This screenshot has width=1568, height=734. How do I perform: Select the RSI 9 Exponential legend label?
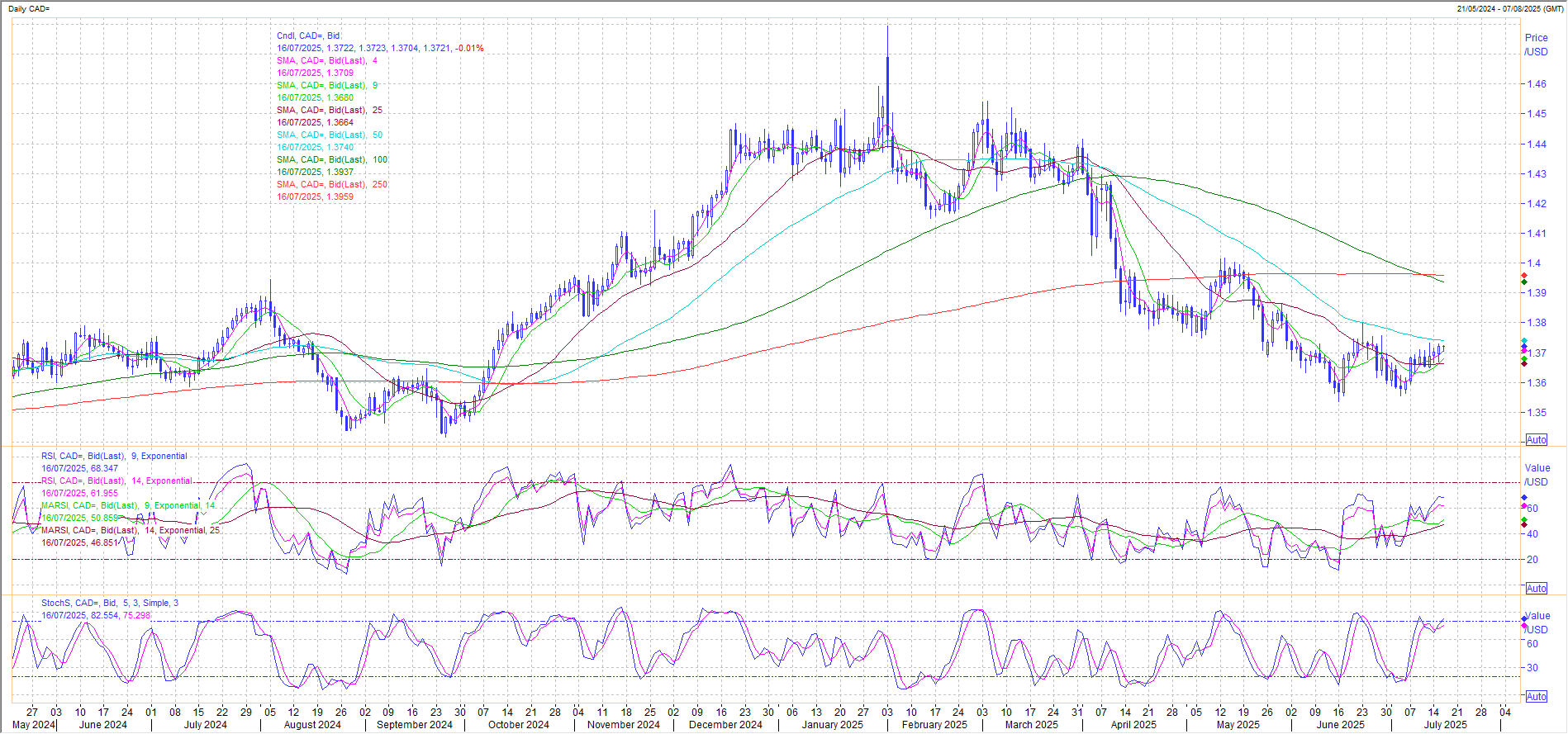point(114,456)
